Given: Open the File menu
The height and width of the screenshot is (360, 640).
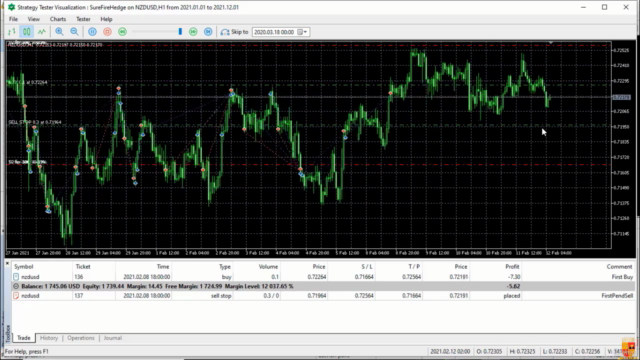Looking at the screenshot, I should (x=13, y=19).
